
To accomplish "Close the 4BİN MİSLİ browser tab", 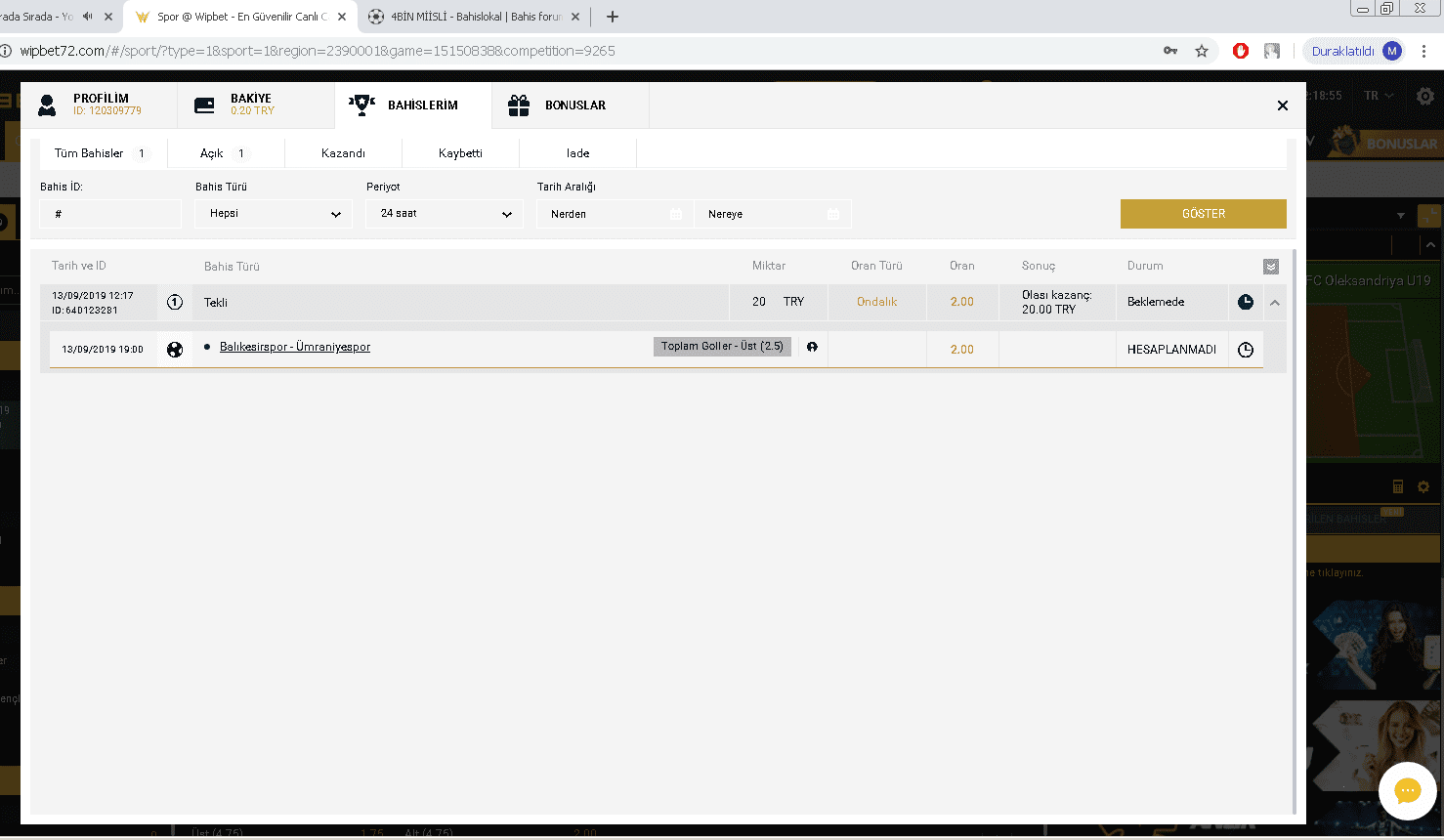I will [575, 17].
